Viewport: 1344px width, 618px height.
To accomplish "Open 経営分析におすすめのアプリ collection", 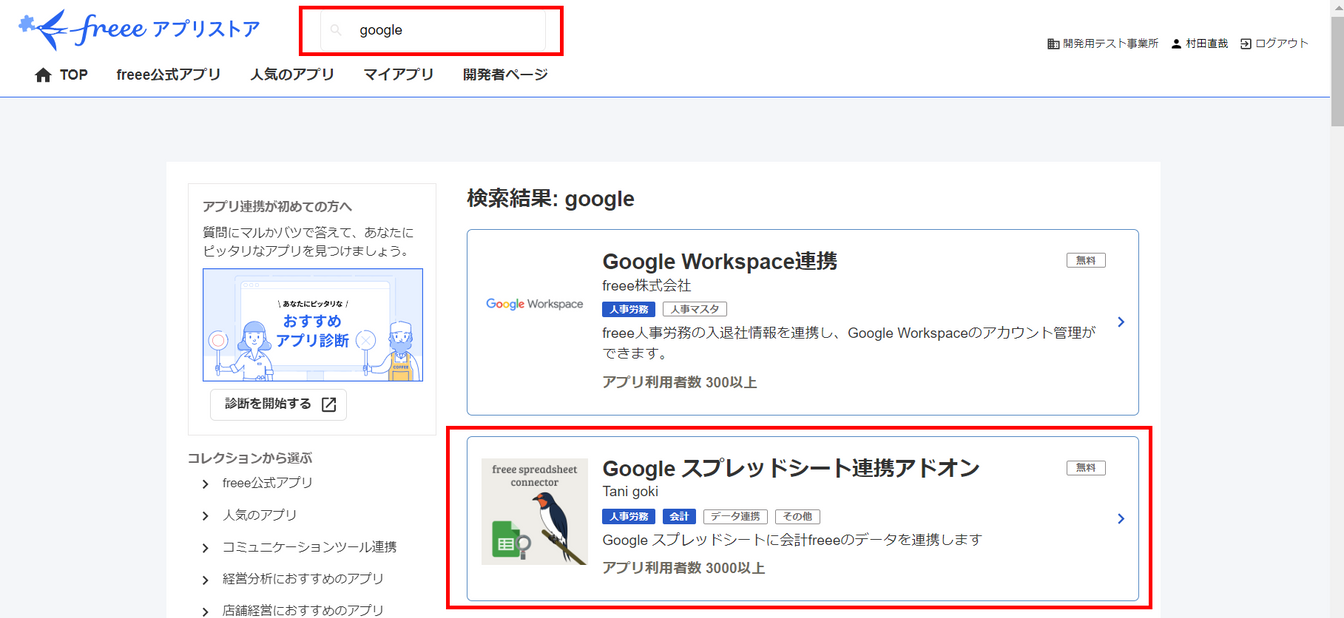I will point(302,579).
